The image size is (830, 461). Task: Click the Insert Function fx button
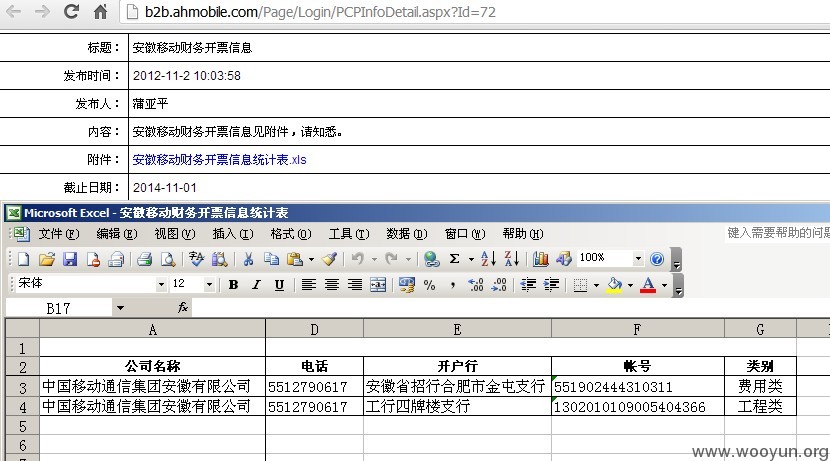point(183,308)
